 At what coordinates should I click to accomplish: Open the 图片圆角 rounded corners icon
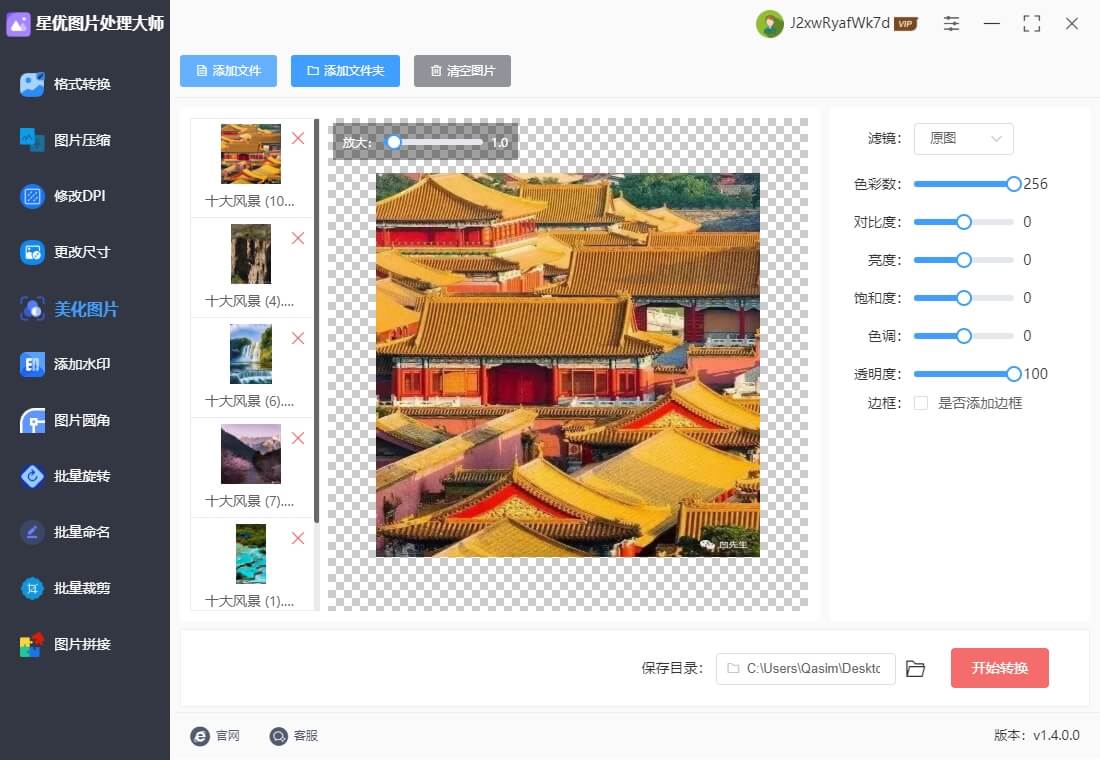[x=32, y=420]
